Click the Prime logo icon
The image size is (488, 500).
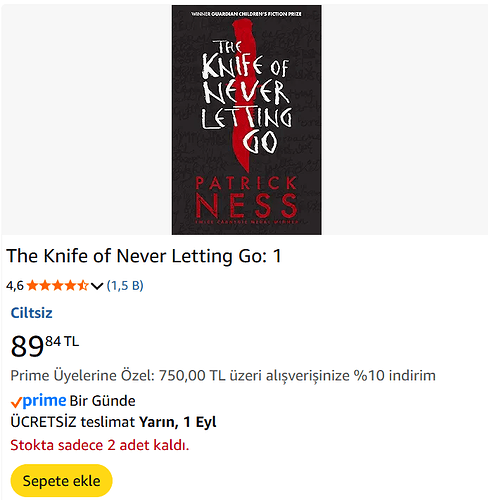tap(44, 401)
